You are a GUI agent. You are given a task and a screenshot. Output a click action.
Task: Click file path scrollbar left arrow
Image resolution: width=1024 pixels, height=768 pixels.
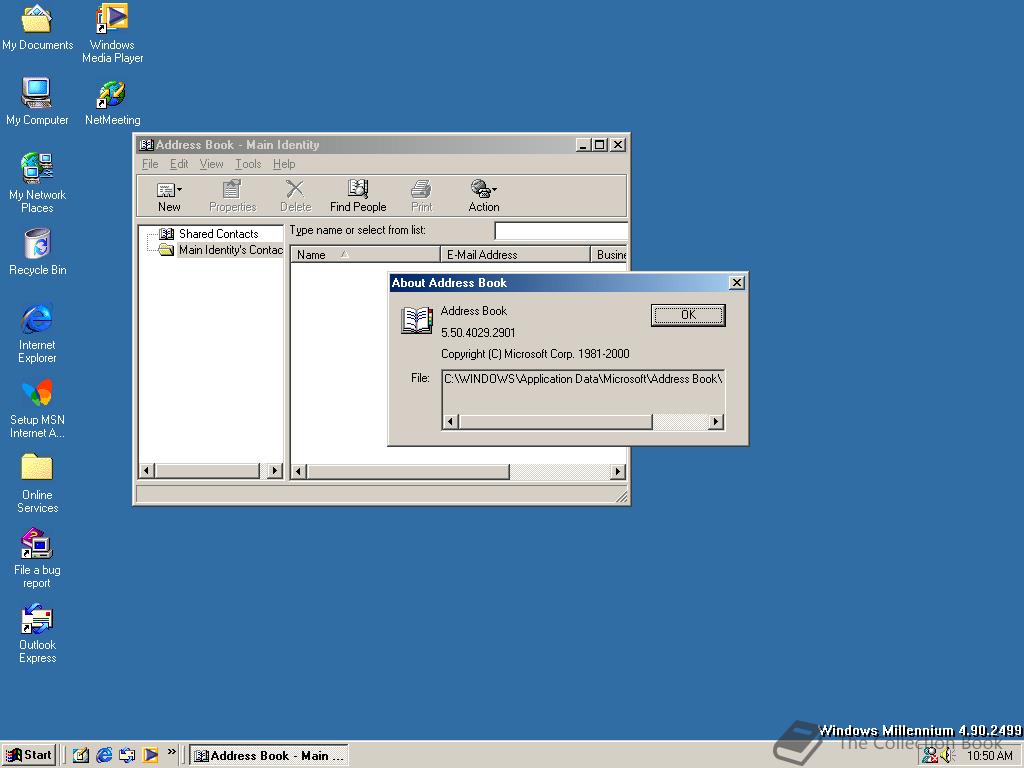pyautogui.click(x=450, y=422)
